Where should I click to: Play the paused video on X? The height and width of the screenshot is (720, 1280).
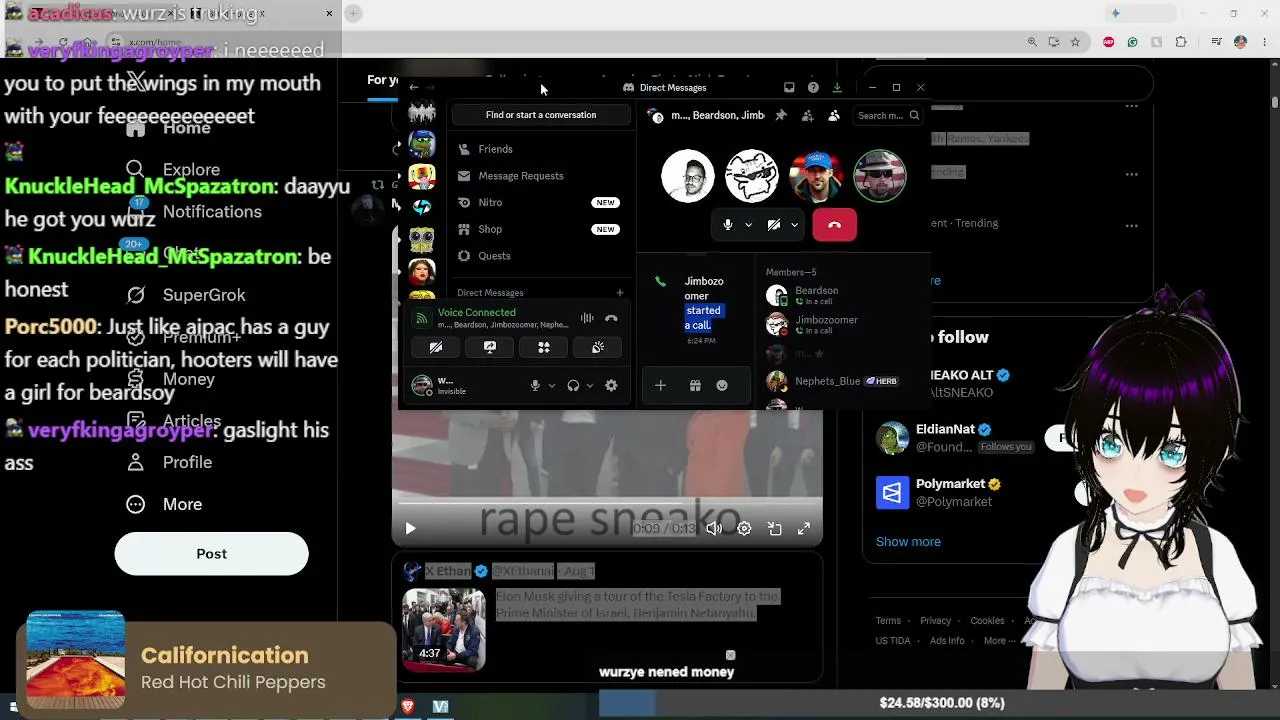click(410, 529)
